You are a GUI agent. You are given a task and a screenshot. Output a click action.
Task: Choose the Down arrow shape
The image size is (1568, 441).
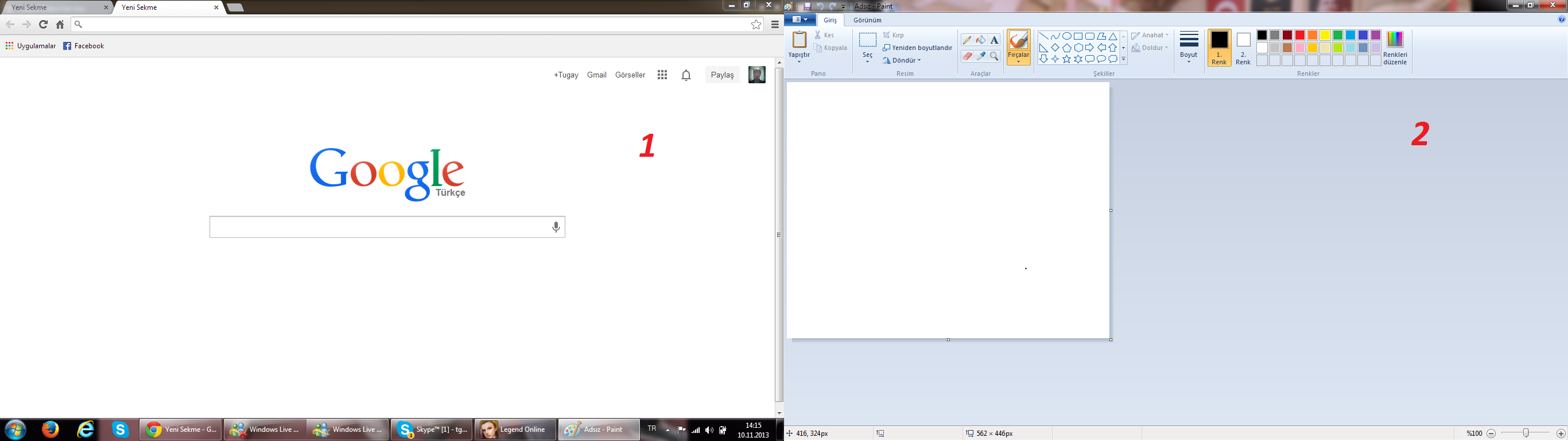click(x=1043, y=59)
